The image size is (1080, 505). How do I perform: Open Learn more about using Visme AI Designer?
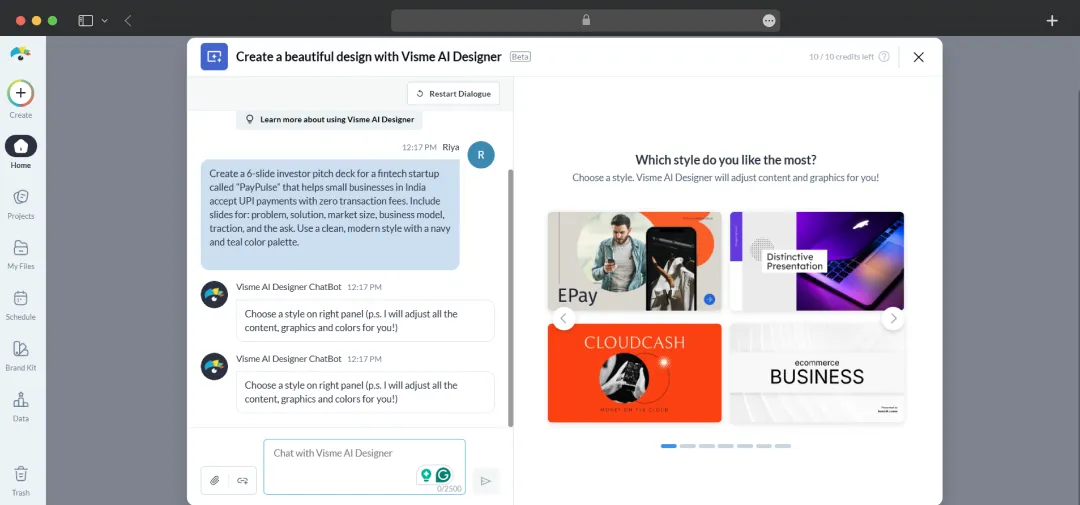point(329,119)
